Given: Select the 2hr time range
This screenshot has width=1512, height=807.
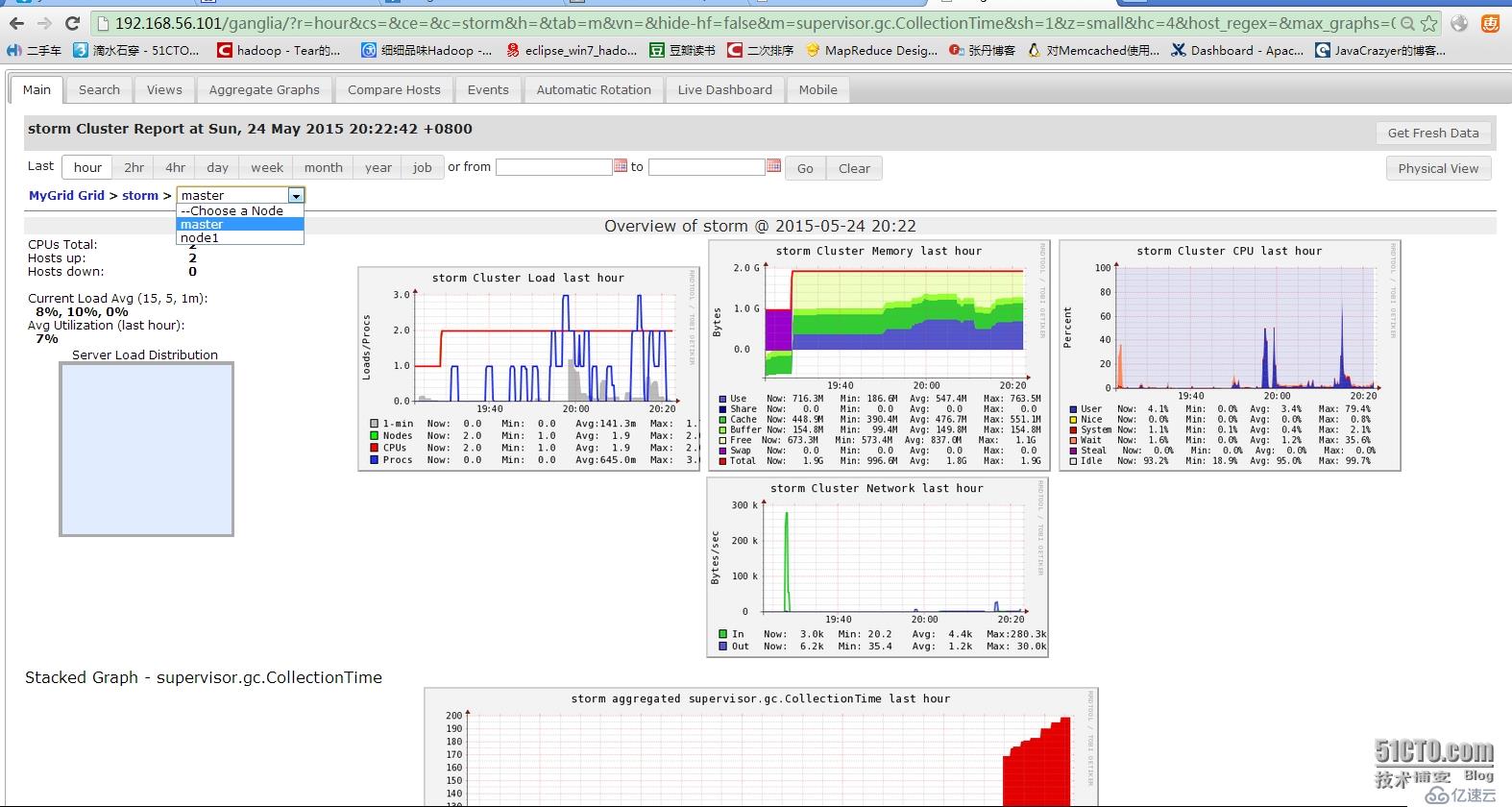Looking at the screenshot, I should click(134, 167).
